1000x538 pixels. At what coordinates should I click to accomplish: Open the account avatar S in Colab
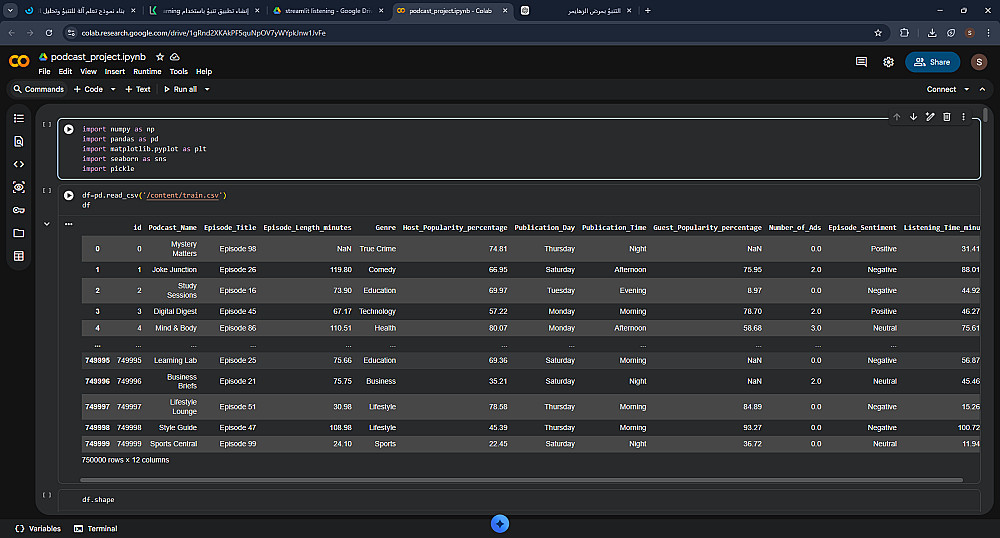coord(979,62)
